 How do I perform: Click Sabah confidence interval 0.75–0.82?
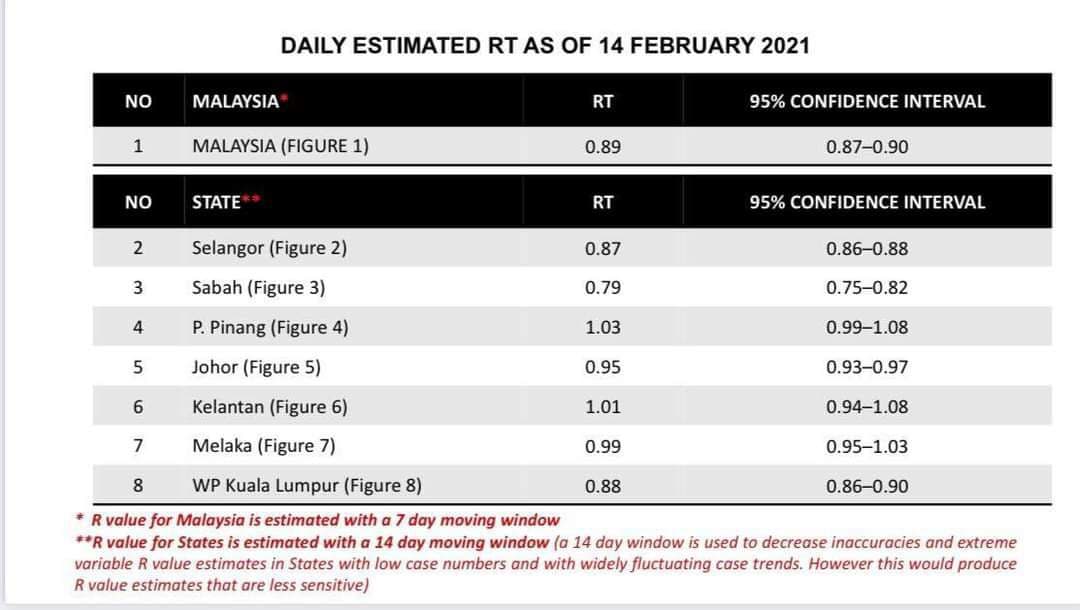point(867,288)
